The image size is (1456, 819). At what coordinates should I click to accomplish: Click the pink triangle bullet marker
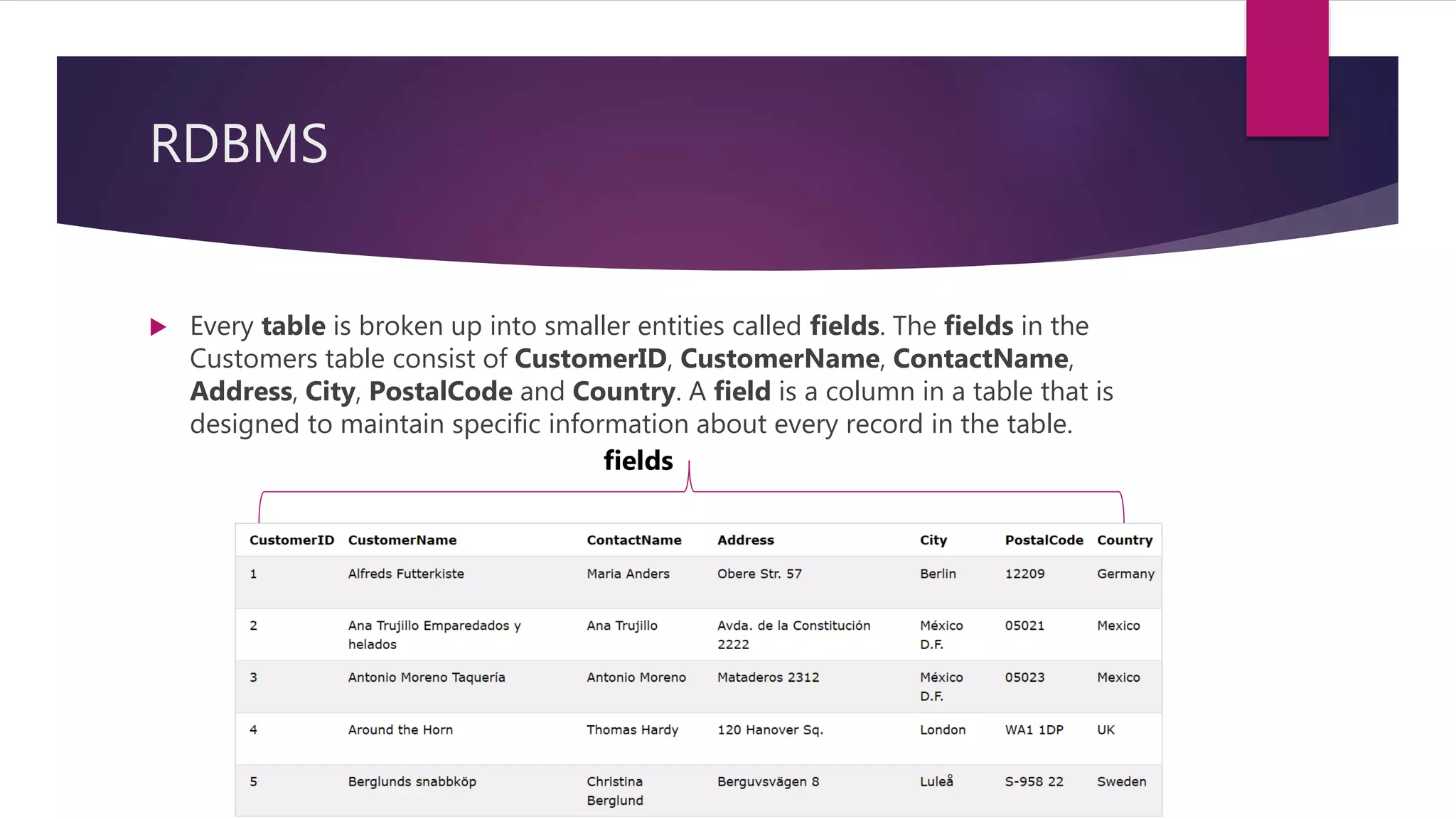tap(158, 327)
